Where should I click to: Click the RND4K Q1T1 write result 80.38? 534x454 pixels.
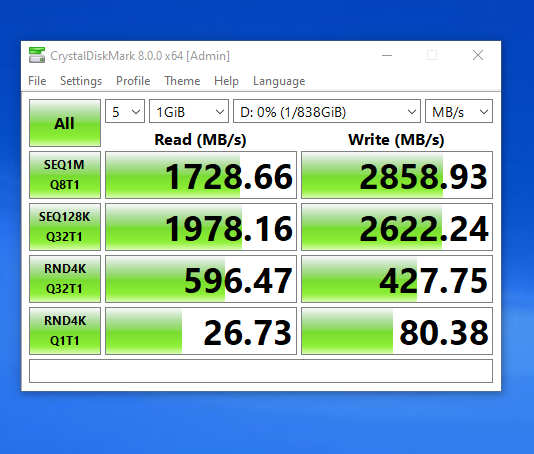click(x=397, y=331)
